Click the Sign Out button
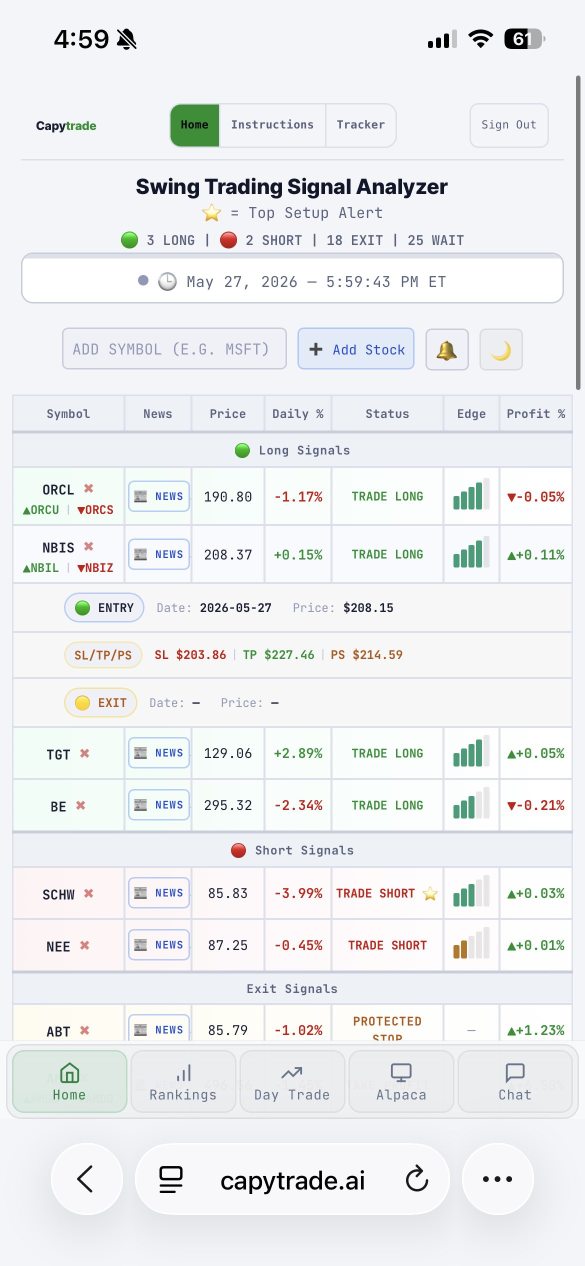The height and width of the screenshot is (1266, 585). pyautogui.click(x=509, y=125)
